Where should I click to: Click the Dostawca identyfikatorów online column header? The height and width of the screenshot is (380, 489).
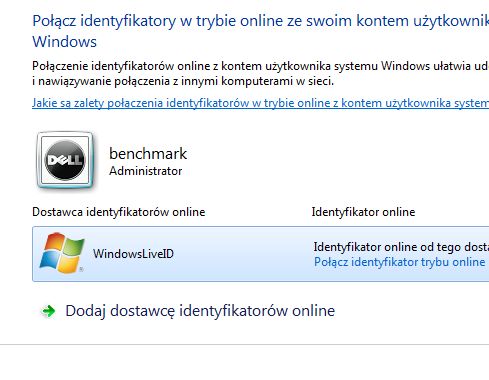tap(119, 212)
